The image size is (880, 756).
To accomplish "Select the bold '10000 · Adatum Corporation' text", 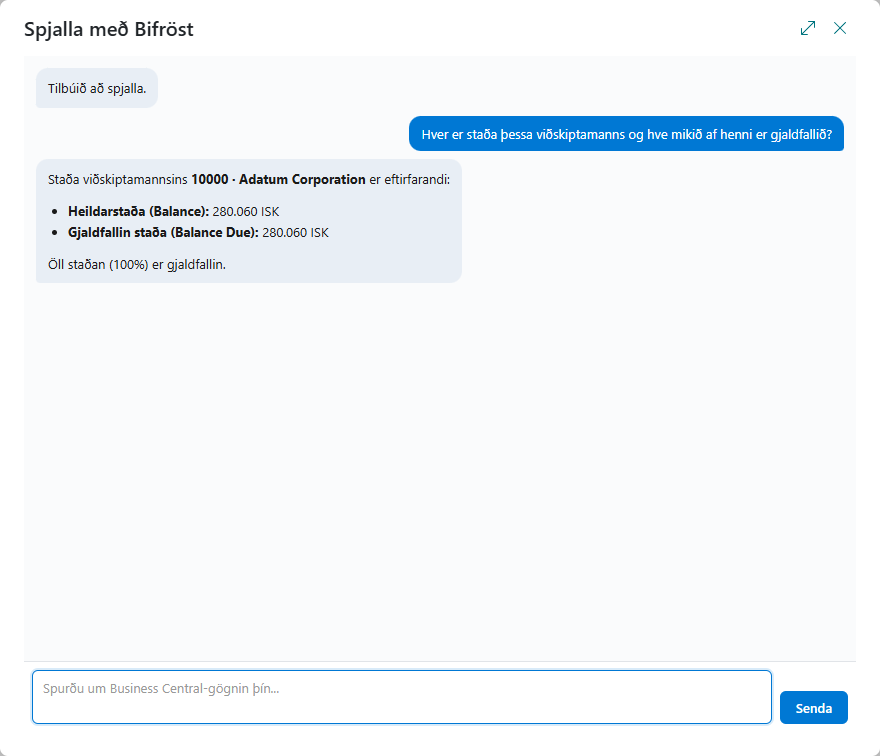I will [278, 180].
